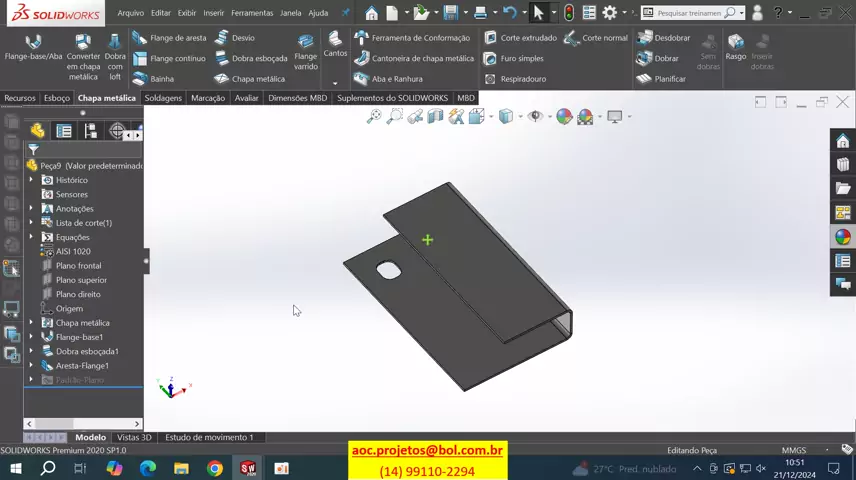Viewport: 856px width, 480px height.
Task: Click the Zoom to fit icon
Action: (x=374, y=117)
